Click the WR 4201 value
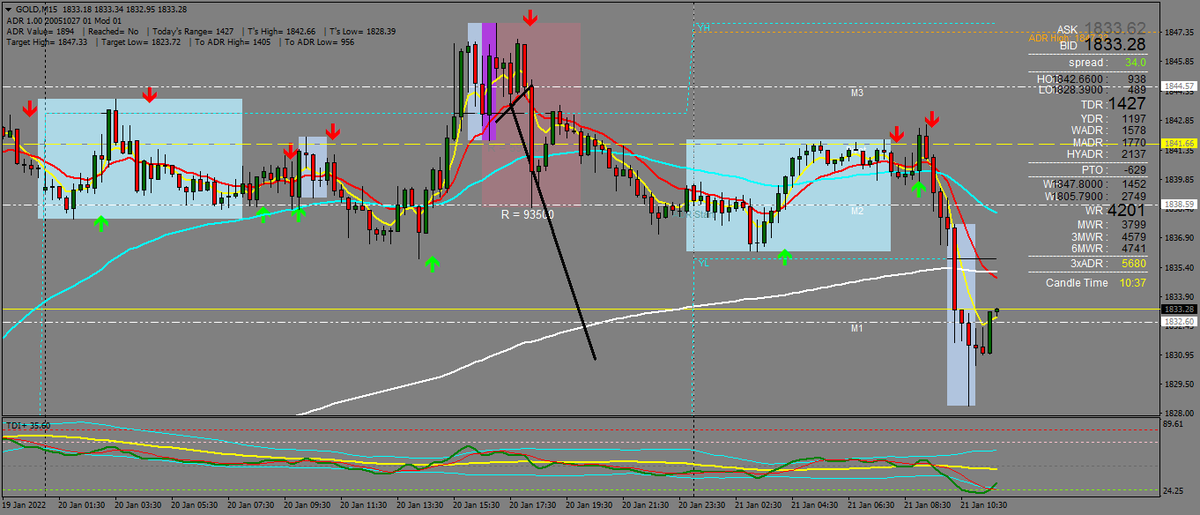Image resolution: width=1200 pixels, height=515 pixels. (1127, 211)
